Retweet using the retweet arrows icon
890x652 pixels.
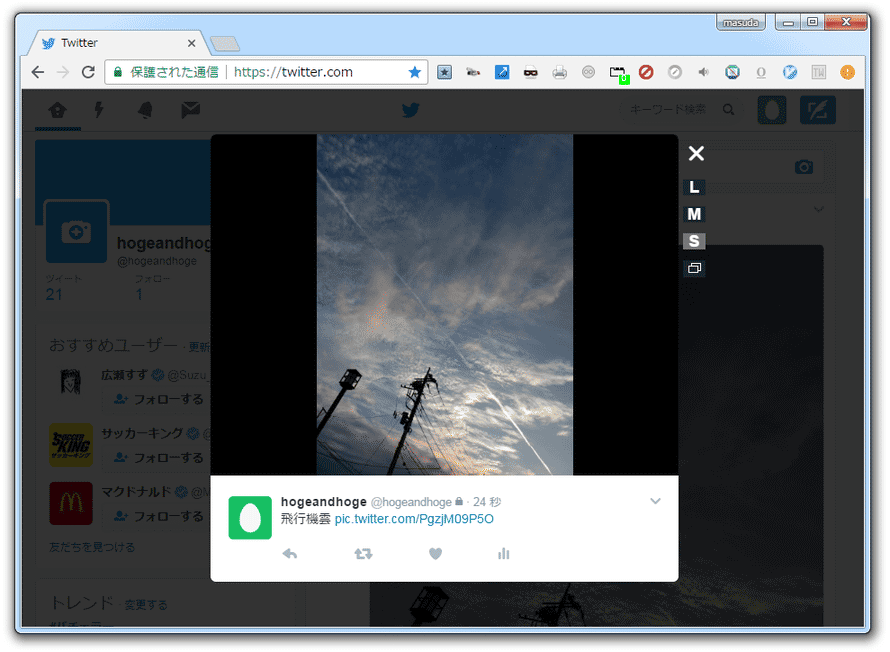click(x=363, y=554)
